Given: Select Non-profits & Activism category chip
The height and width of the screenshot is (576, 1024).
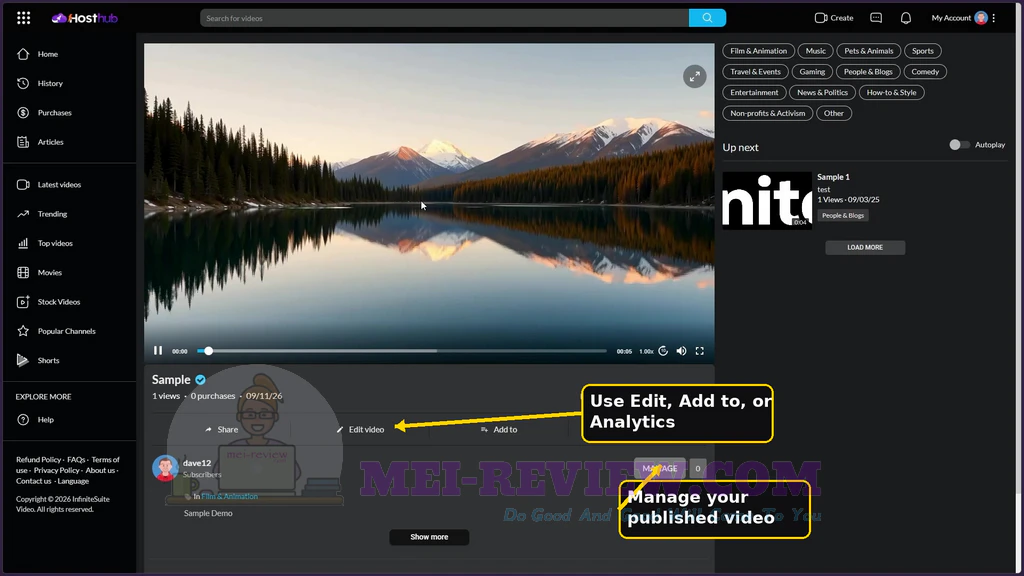Looking at the screenshot, I should 767,114.
